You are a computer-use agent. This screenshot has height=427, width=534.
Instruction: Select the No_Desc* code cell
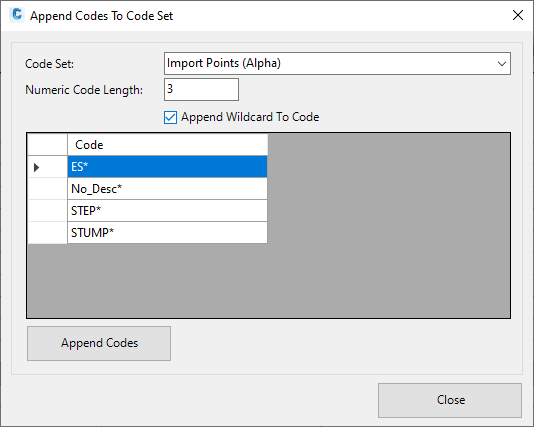(x=168, y=189)
